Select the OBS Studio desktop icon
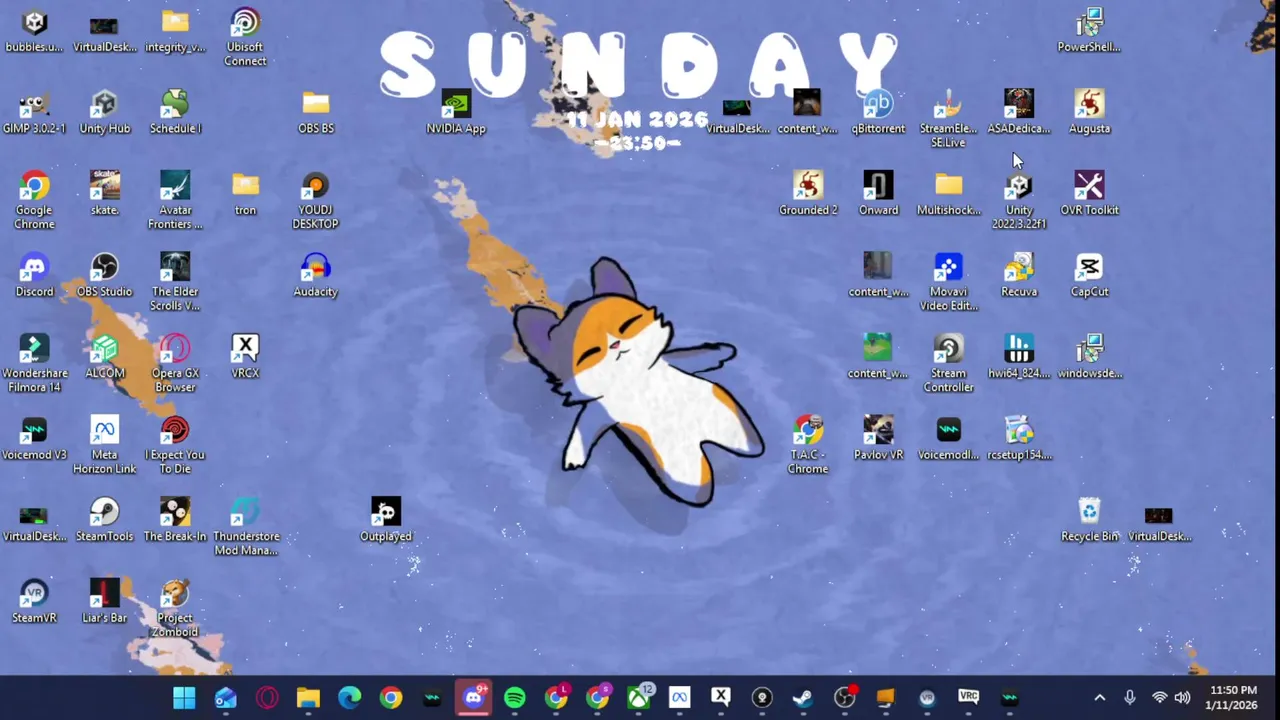1280x720 pixels. click(105, 275)
